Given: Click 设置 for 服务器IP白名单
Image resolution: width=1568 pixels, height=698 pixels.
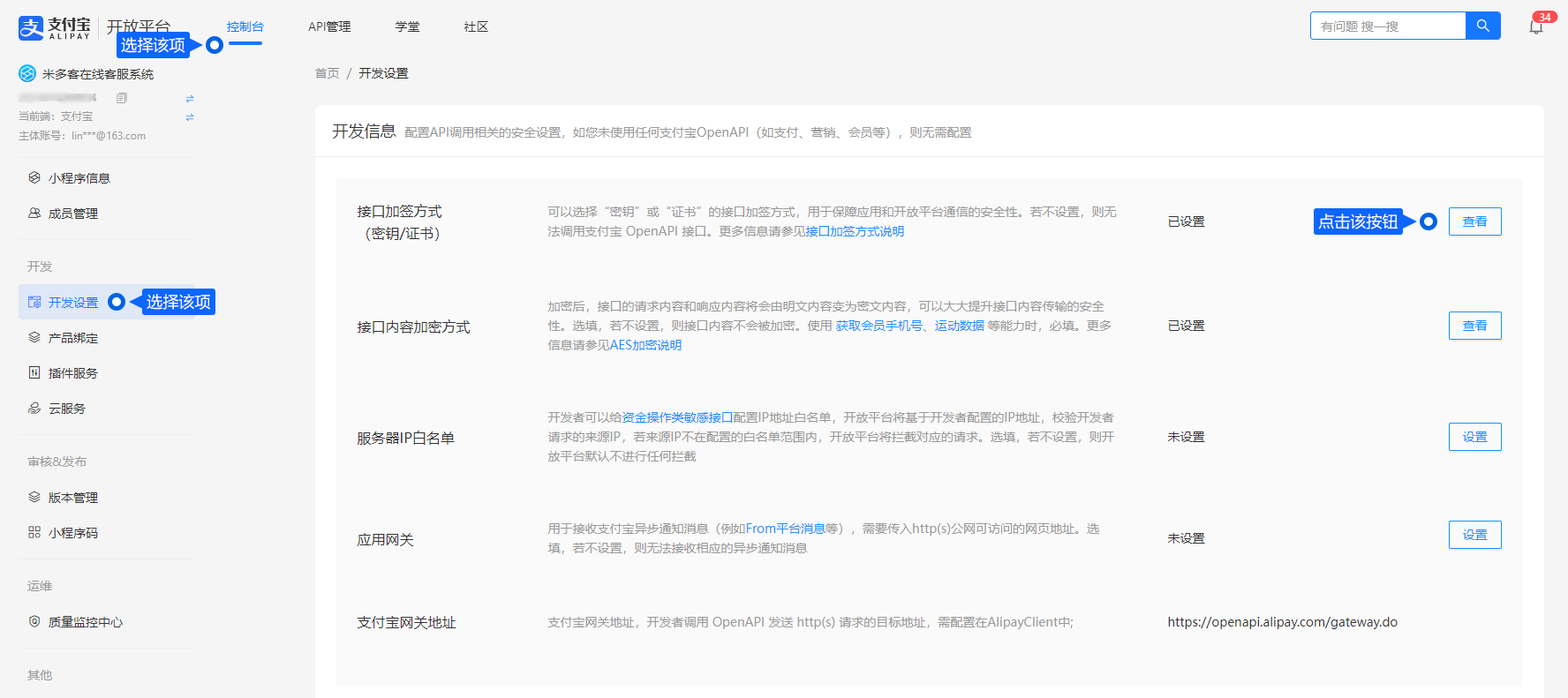Looking at the screenshot, I should 1474,437.
